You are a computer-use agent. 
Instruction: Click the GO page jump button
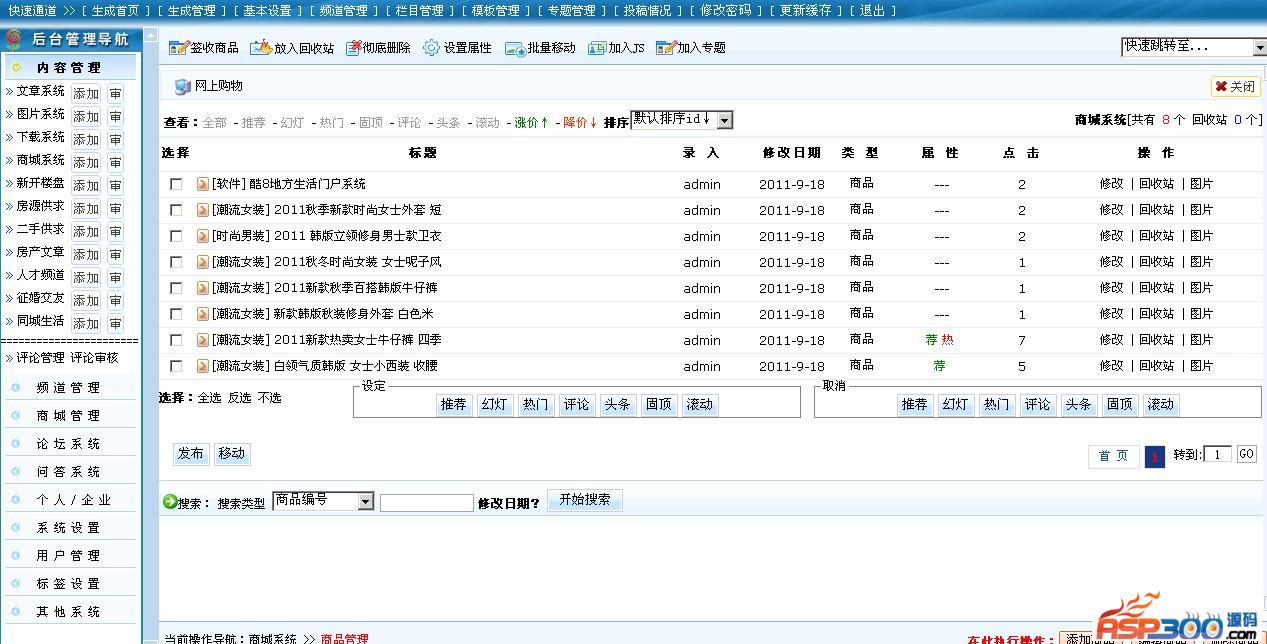point(1246,454)
